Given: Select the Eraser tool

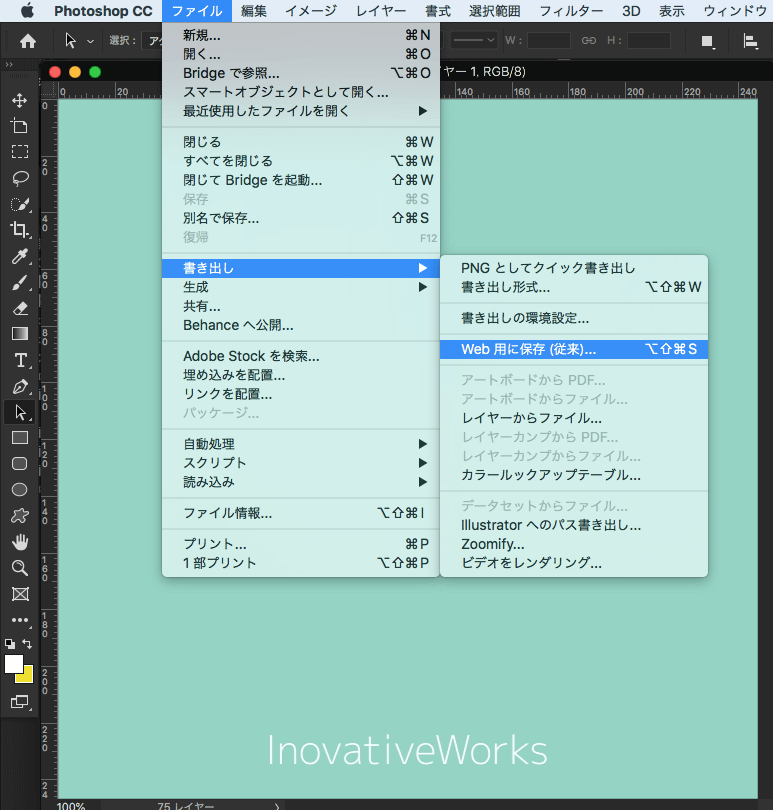Looking at the screenshot, I should click(20, 308).
